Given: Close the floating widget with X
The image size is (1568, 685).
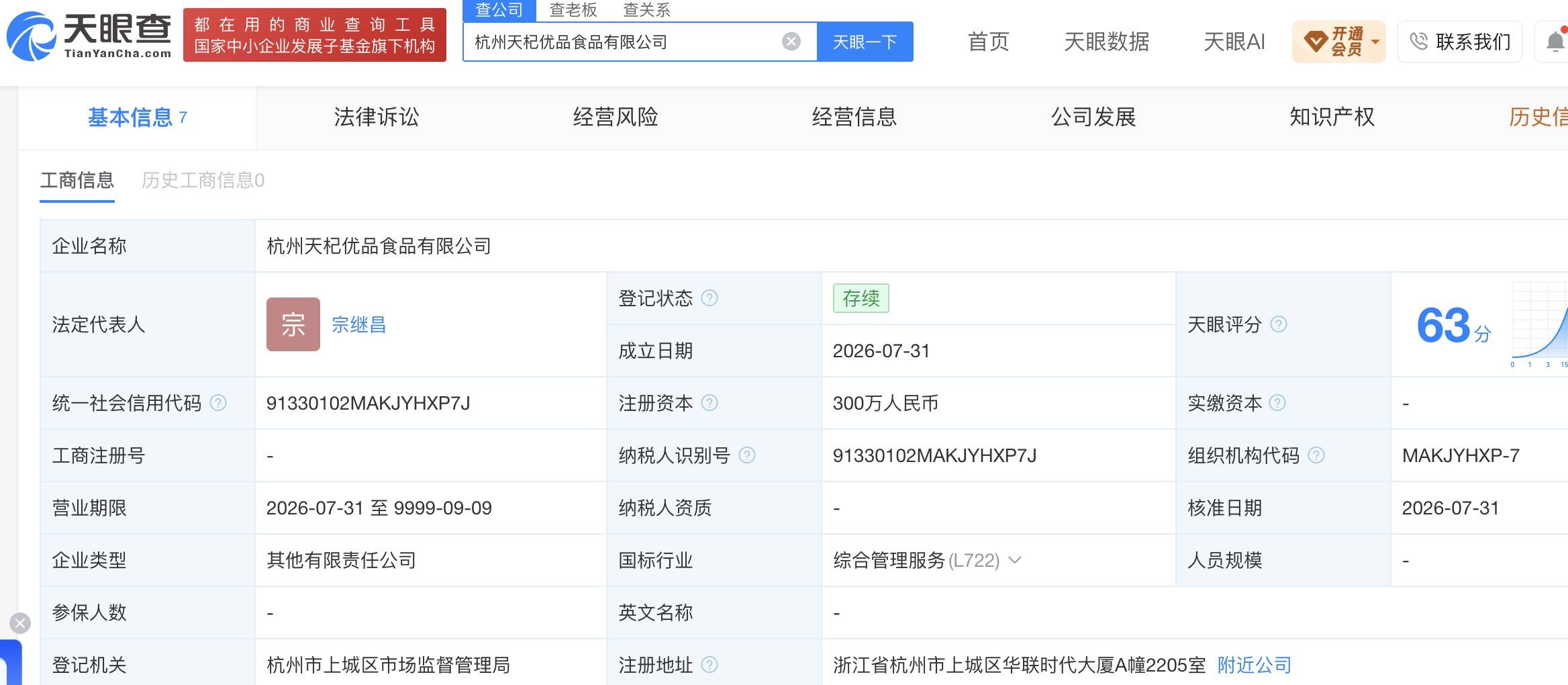Looking at the screenshot, I should [x=20, y=623].
